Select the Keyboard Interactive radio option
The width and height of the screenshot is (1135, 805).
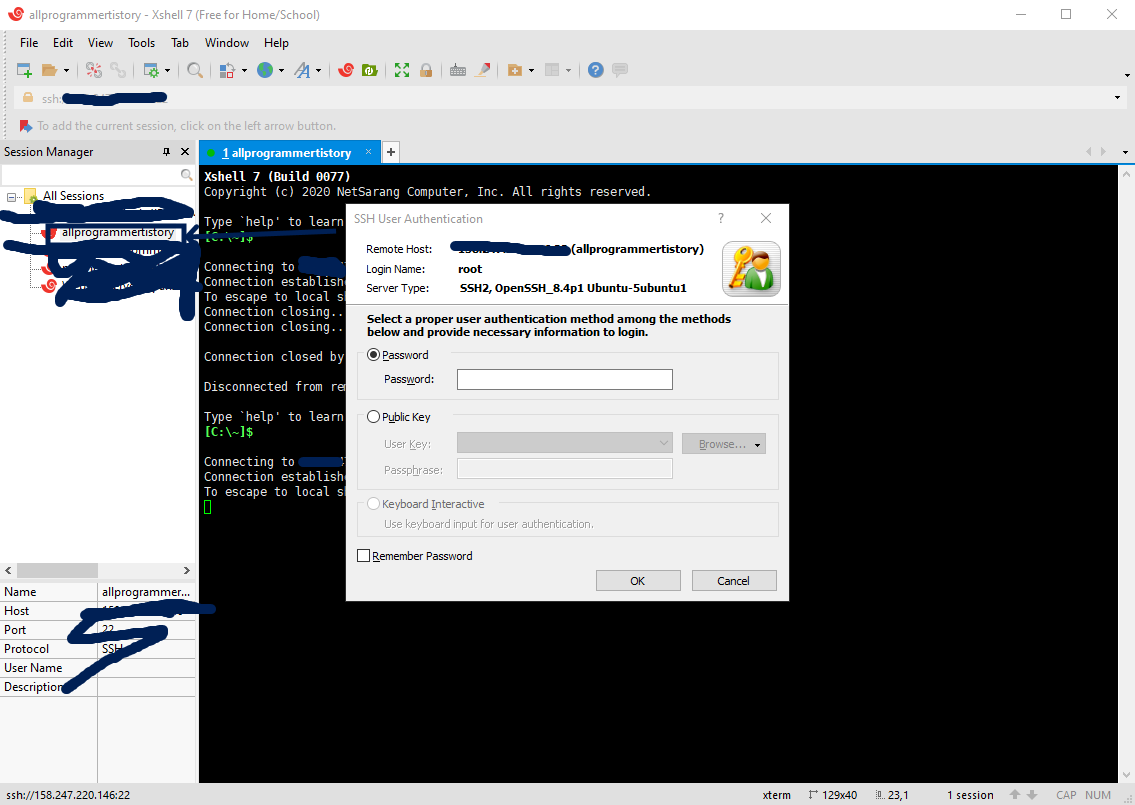(x=374, y=504)
